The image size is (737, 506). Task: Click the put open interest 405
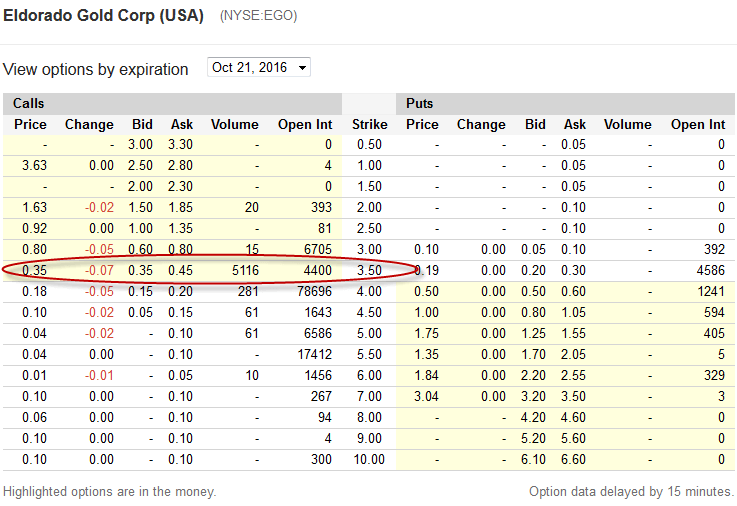(714, 334)
